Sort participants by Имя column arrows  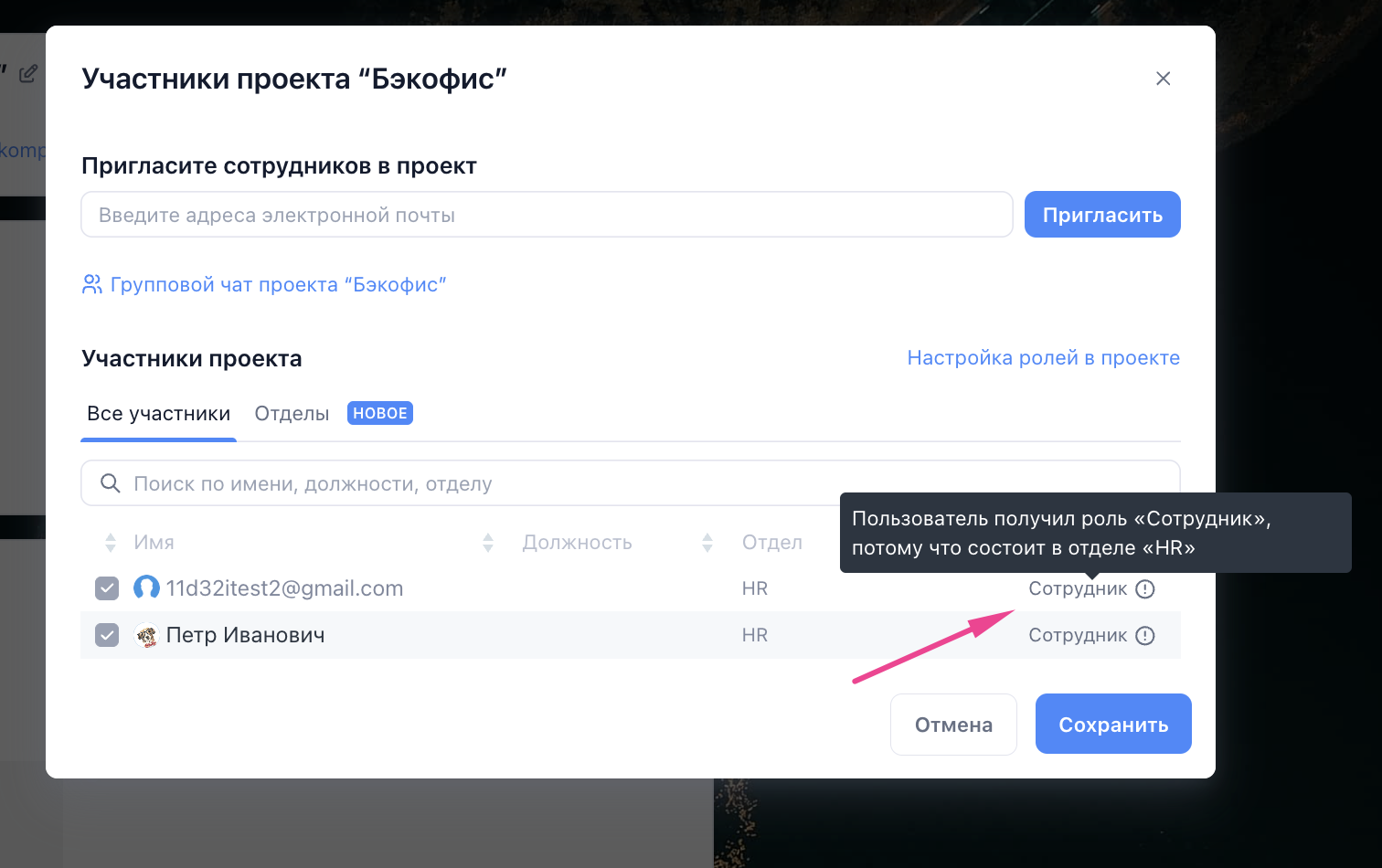tap(111, 543)
